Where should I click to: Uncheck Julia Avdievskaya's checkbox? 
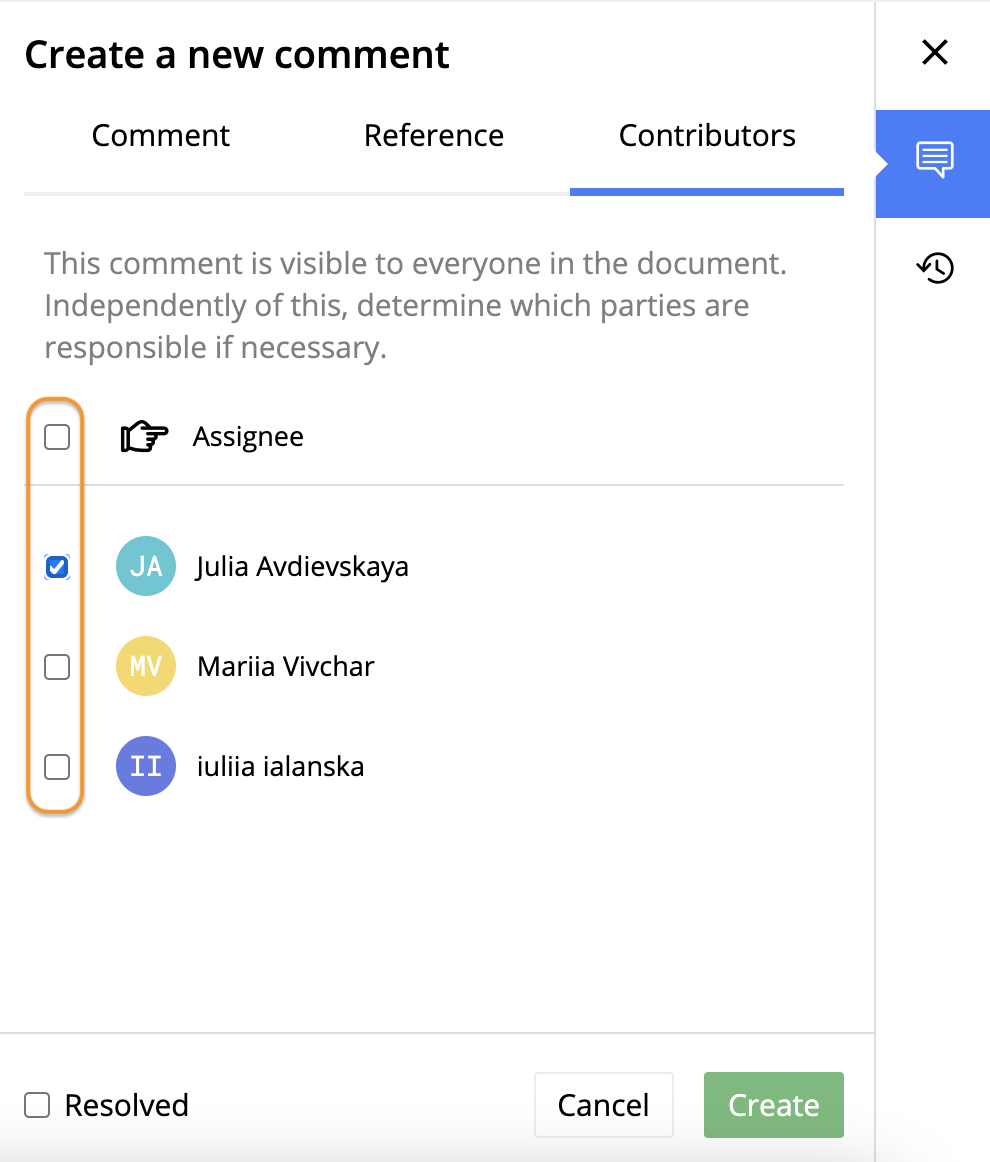click(x=57, y=567)
